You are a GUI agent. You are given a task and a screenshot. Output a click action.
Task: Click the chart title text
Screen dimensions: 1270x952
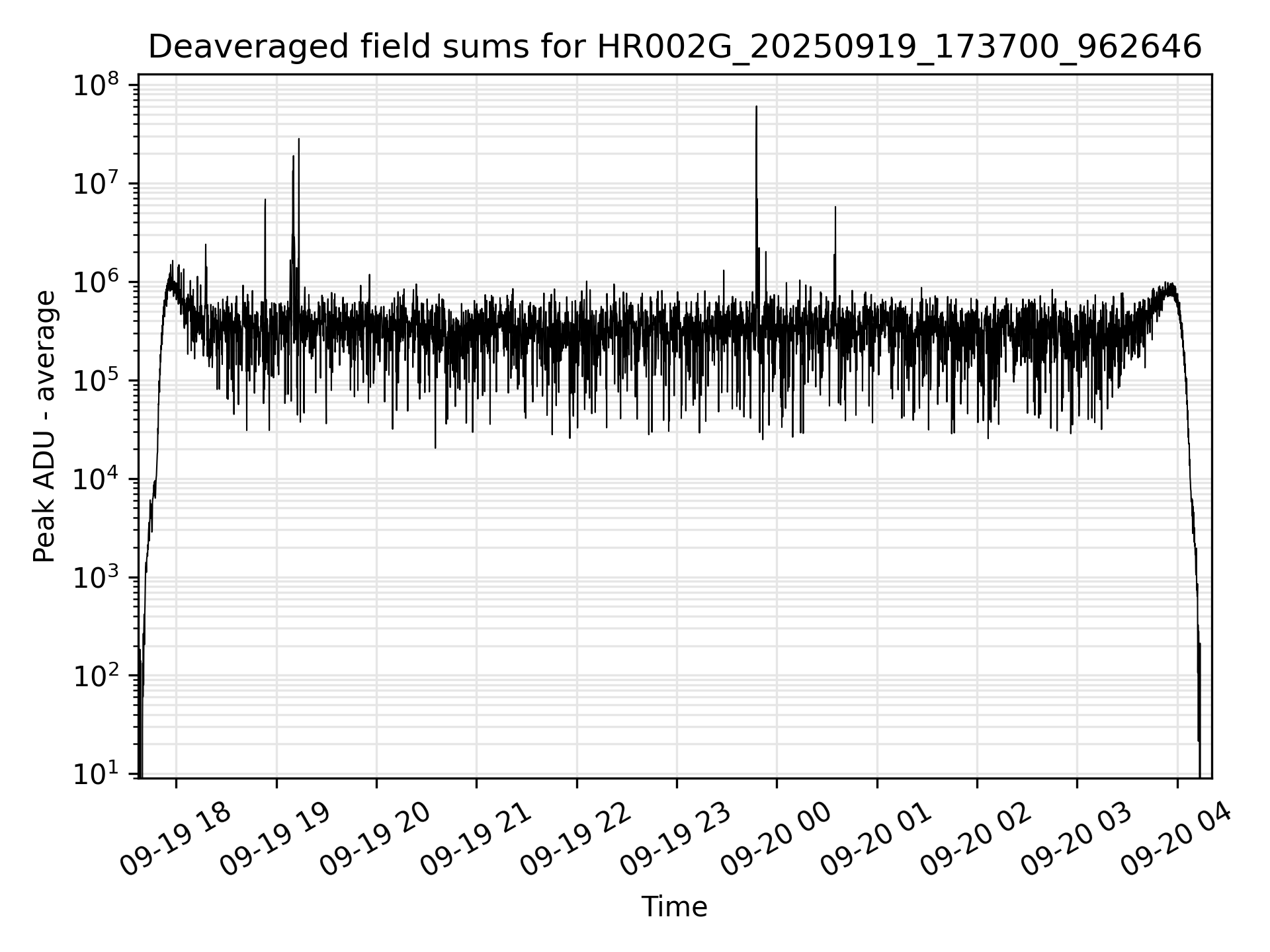pyautogui.click(x=675, y=48)
